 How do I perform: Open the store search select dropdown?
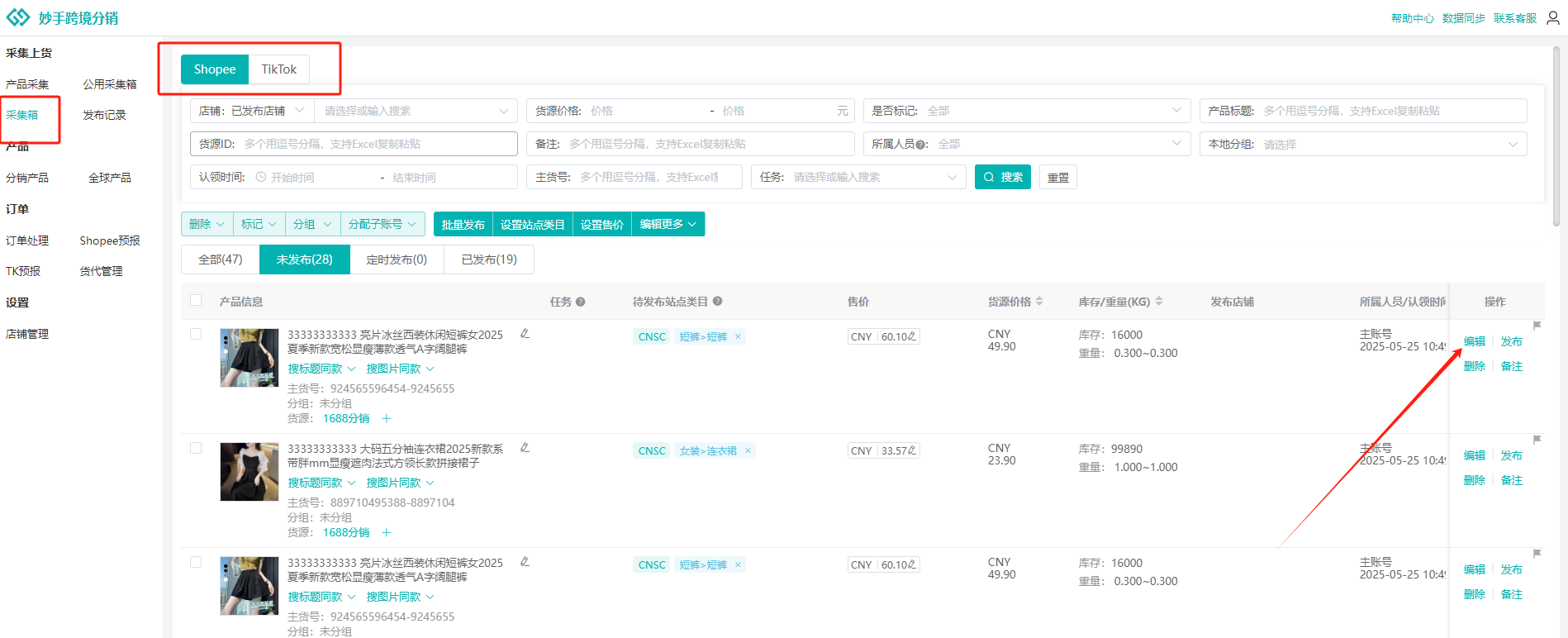pyautogui.click(x=416, y=111)
